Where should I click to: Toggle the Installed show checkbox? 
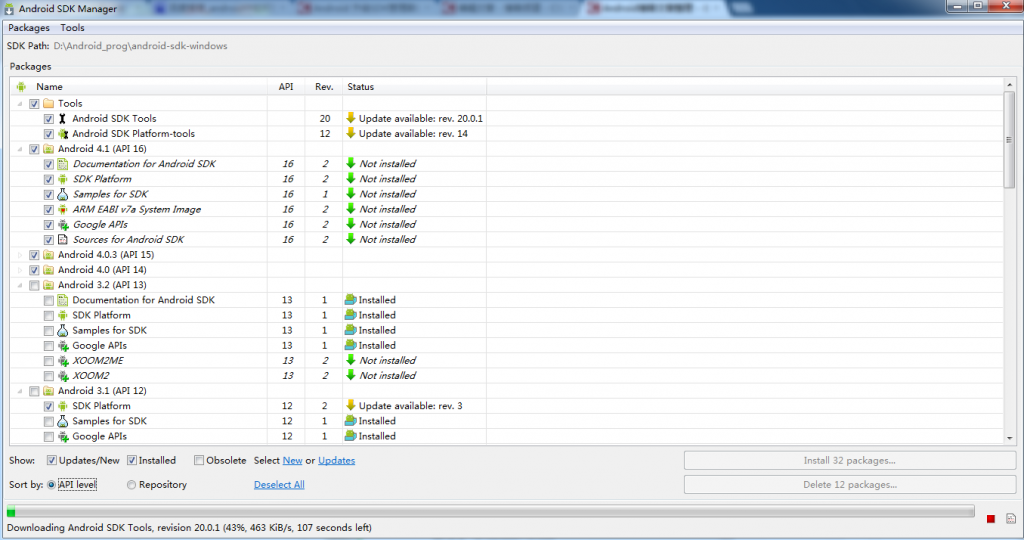pyautogui.click(x=132, y=460)
